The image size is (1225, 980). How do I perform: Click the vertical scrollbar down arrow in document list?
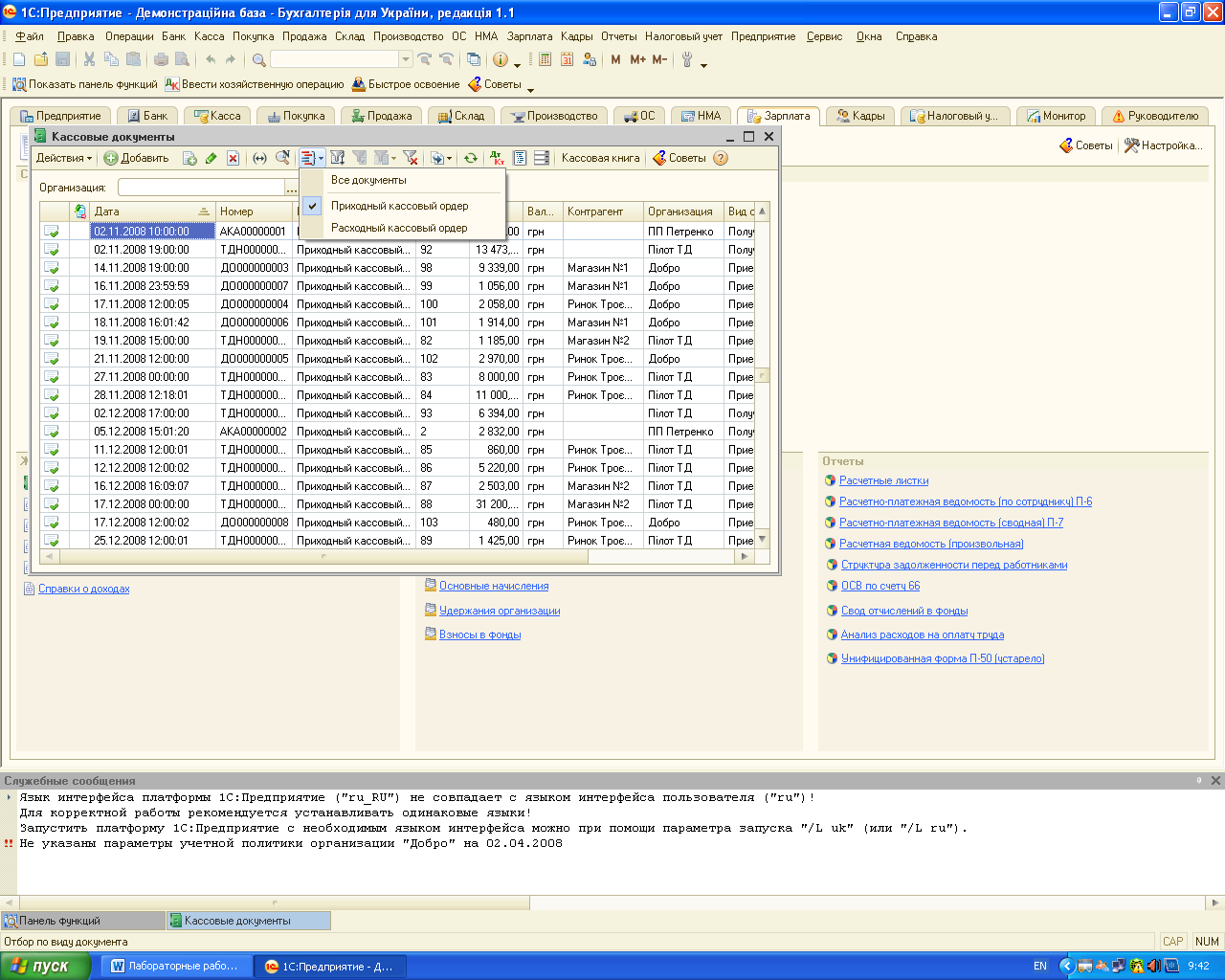point(762,540)
